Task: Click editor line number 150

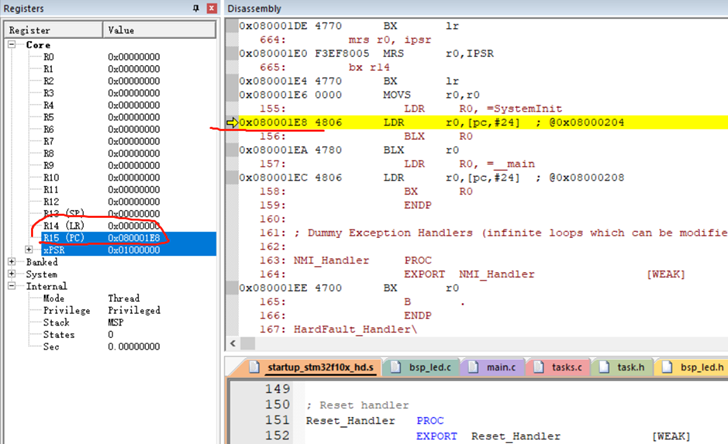Action: click(x=277, y=405)
